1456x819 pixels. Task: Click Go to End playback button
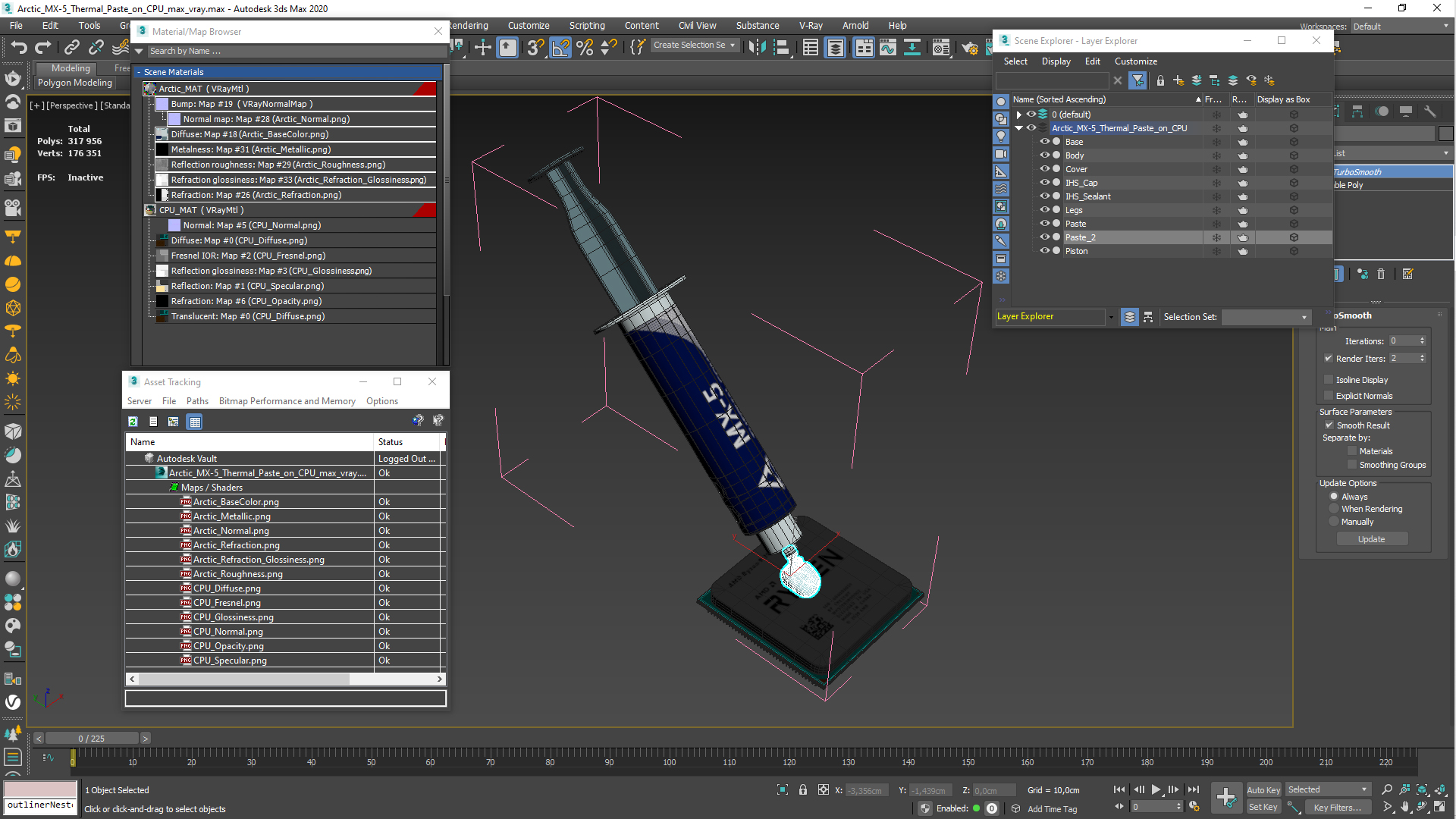[x=1194, y=790]
